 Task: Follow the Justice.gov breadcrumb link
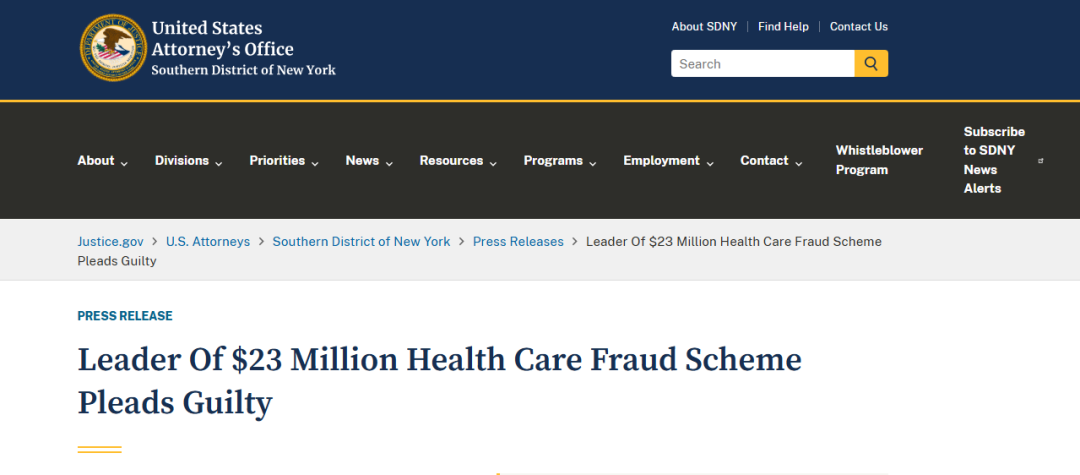coord(110,242)
